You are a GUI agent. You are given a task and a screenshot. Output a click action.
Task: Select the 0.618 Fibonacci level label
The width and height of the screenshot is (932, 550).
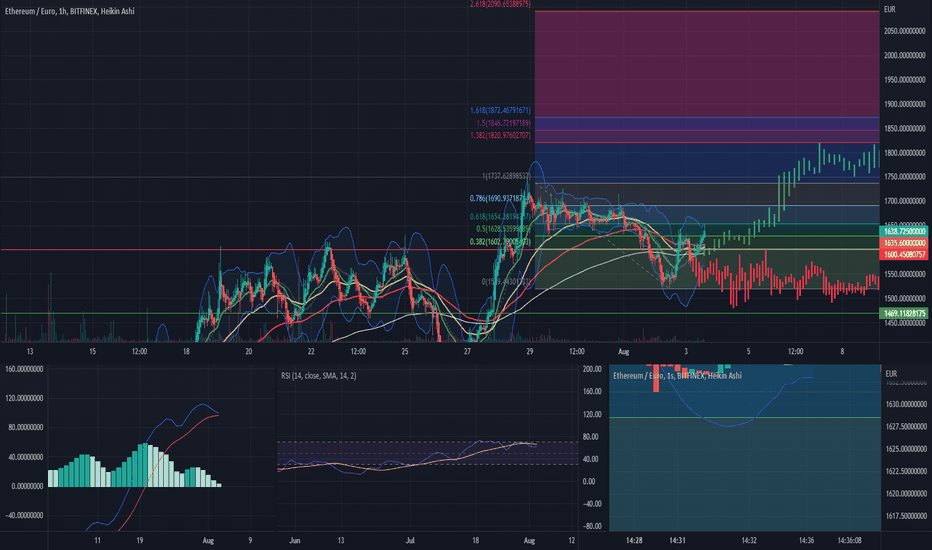499,216
